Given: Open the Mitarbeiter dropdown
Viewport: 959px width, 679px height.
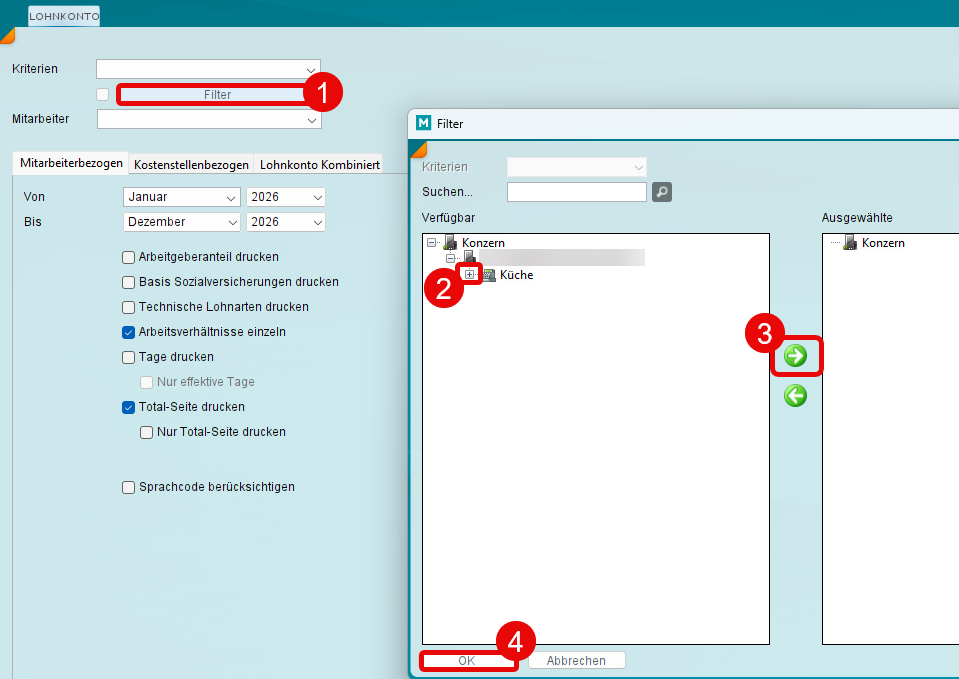Looking at the screenshot, I should 209,119.
